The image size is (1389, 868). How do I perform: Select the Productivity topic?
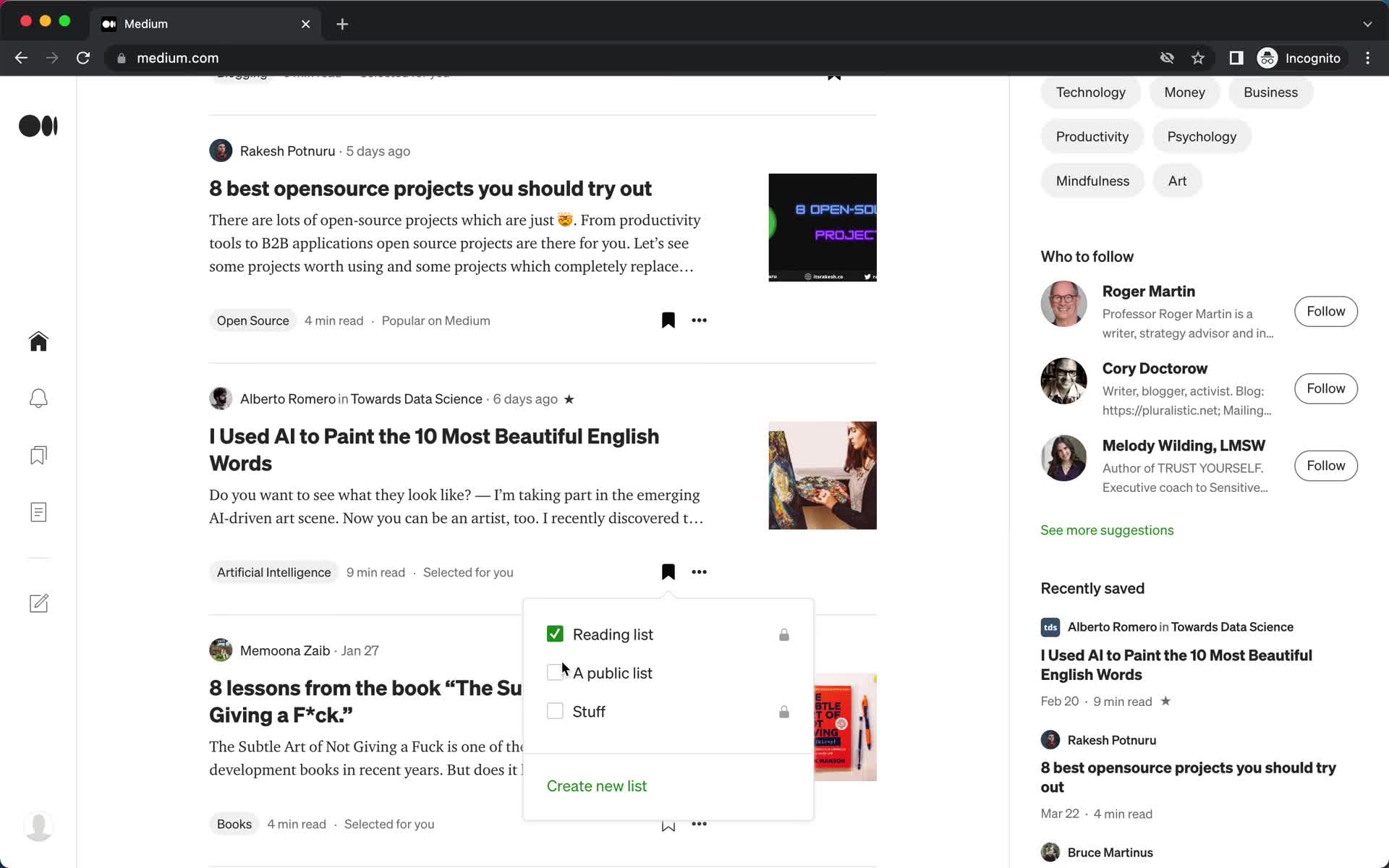pyautogui.click(x=1092, y=137)
